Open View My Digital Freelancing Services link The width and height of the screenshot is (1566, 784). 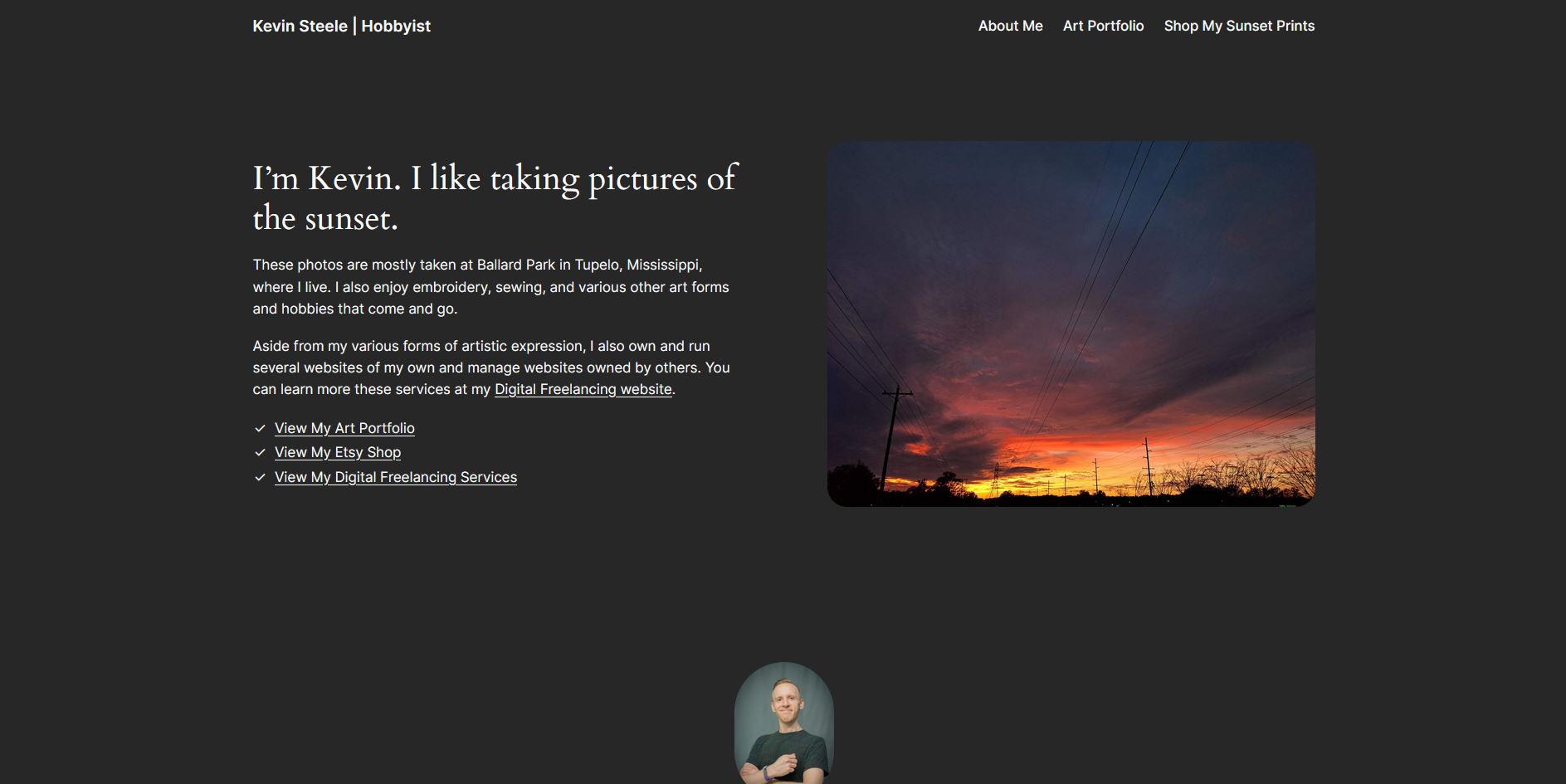click(x=396, y=477)
